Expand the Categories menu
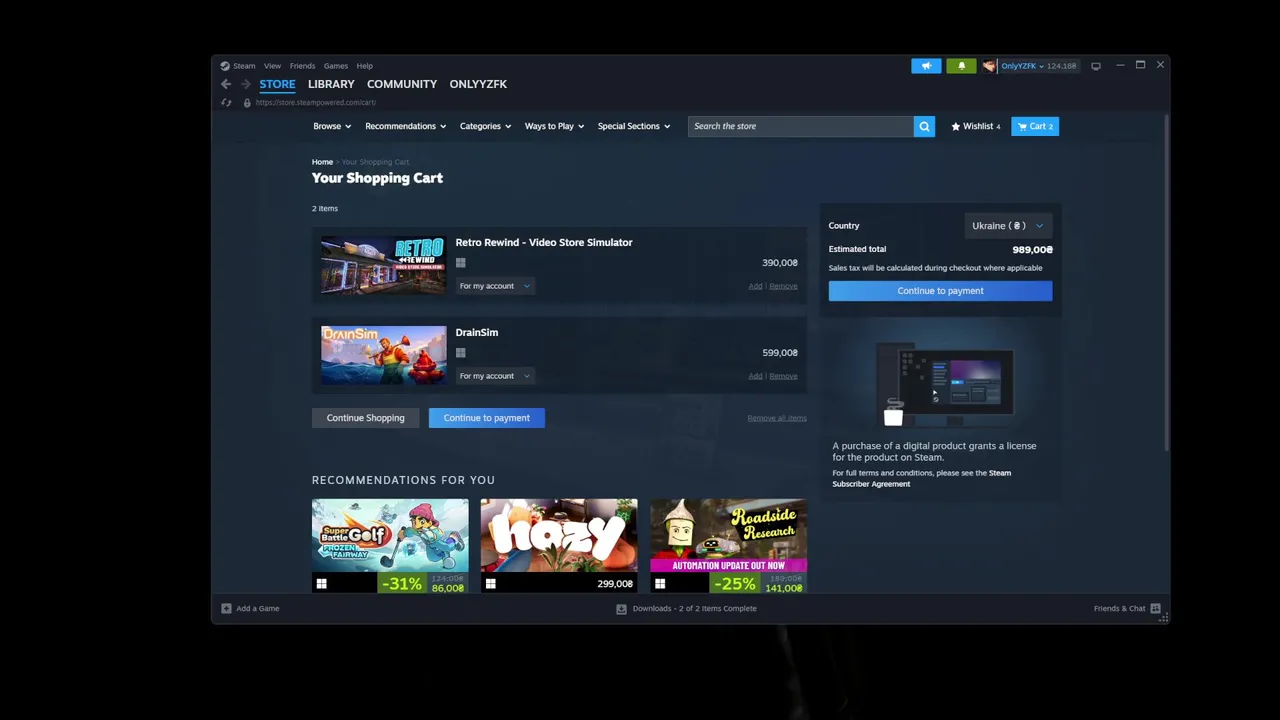This screenshot has width=1280, height=720. tap(485, 126)
